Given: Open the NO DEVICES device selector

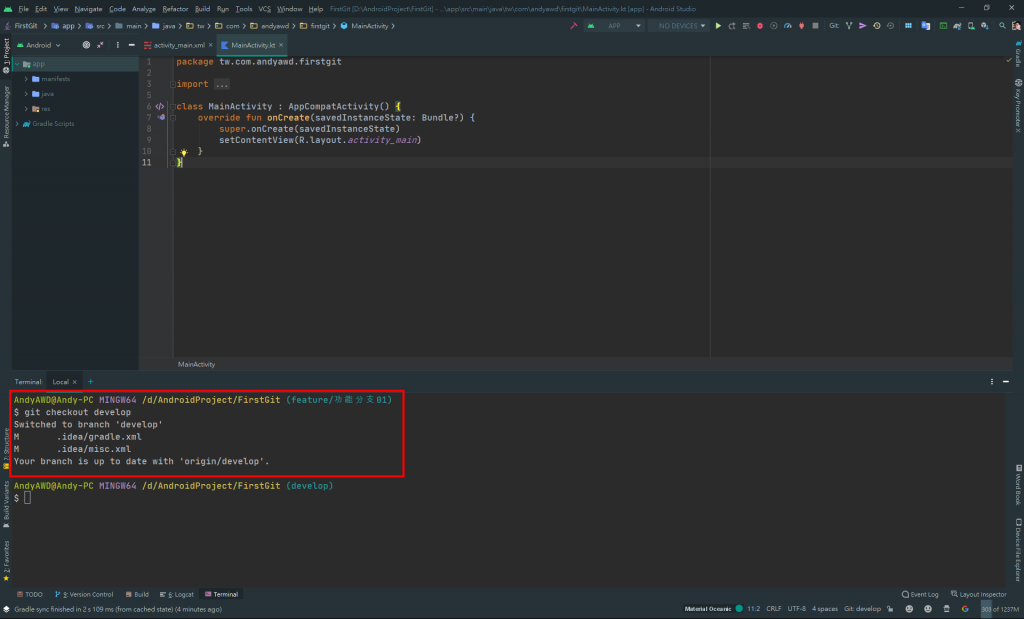Looking at the screenshot, I should coord(681,26).
